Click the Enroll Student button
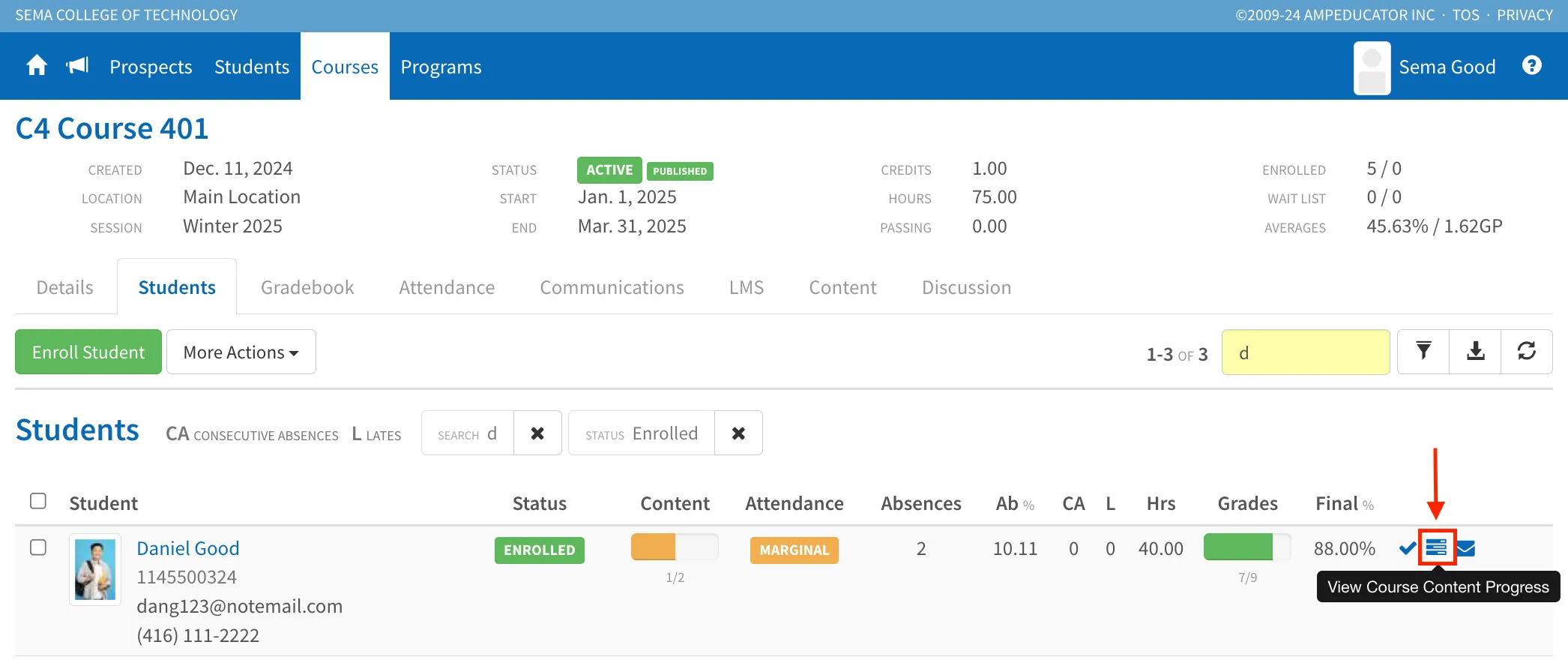 click(88, 352)
